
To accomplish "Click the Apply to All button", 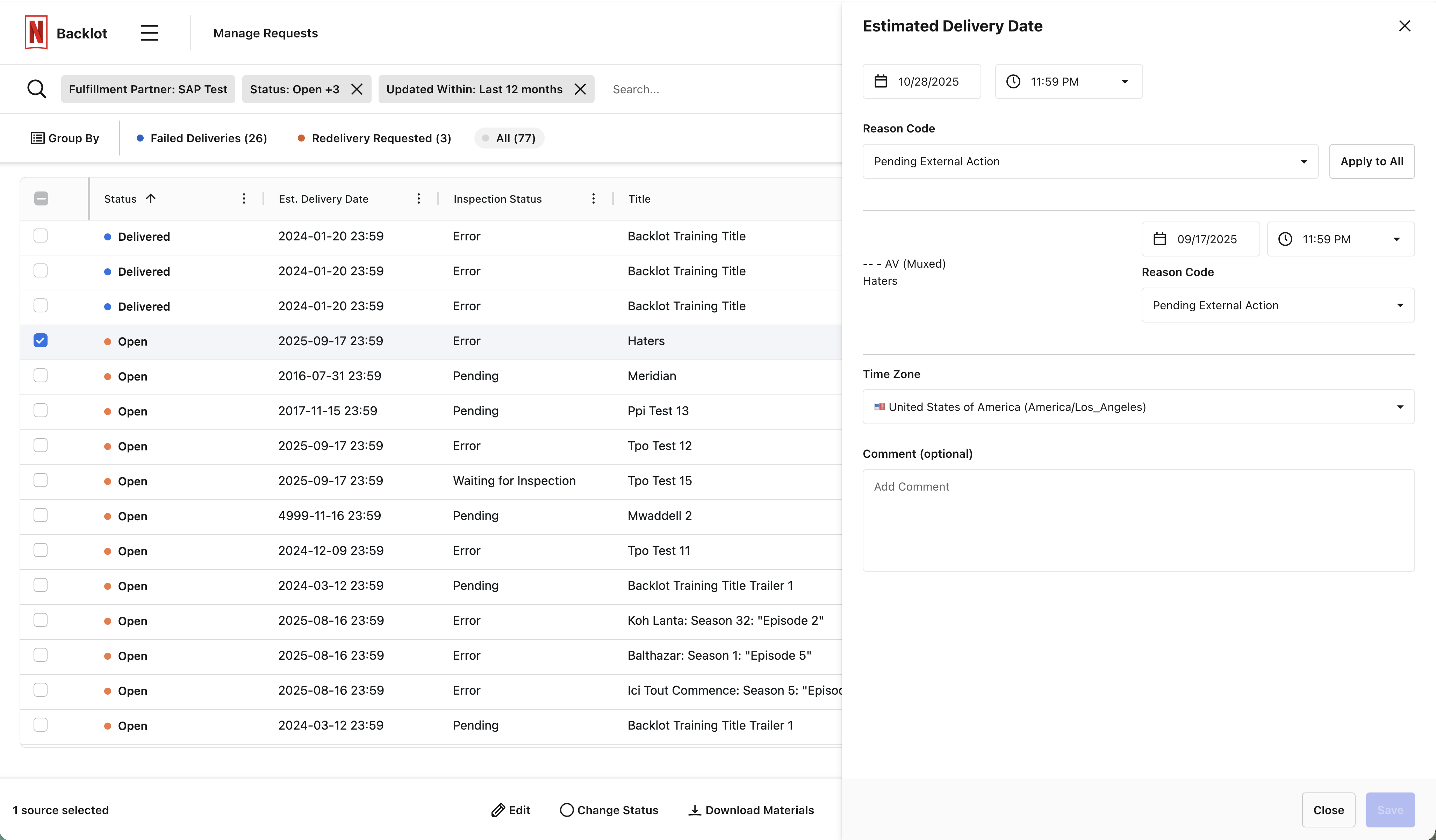I will tap(1371, 161).
